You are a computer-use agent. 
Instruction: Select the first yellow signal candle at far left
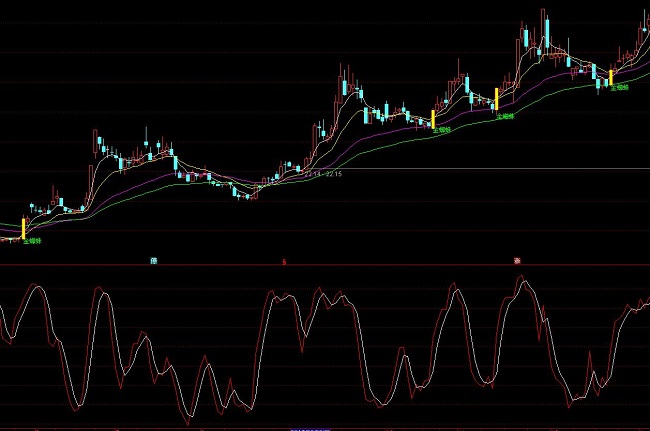click(x=23, y=227)
